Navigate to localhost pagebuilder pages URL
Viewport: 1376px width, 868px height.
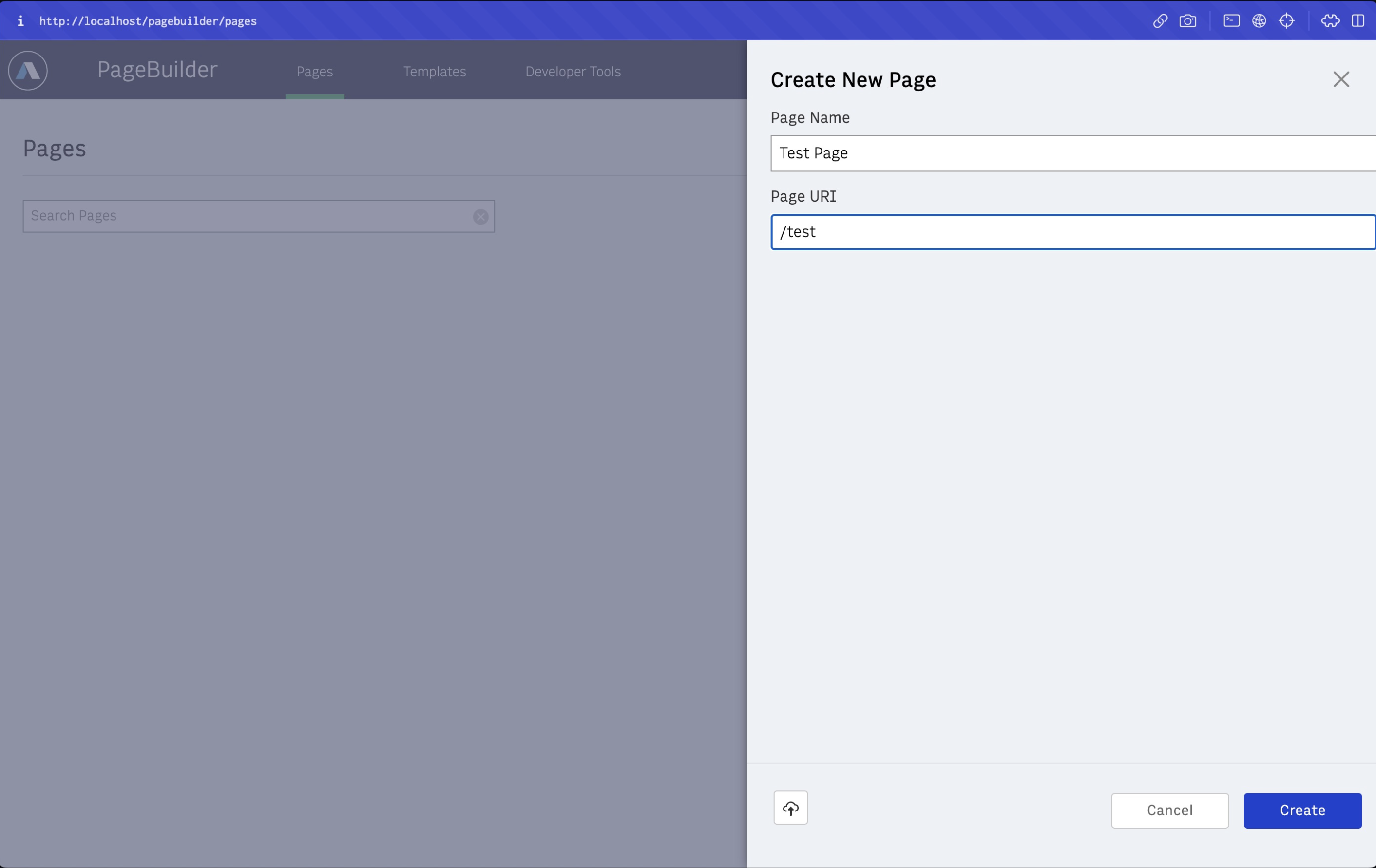click(148, 20)
